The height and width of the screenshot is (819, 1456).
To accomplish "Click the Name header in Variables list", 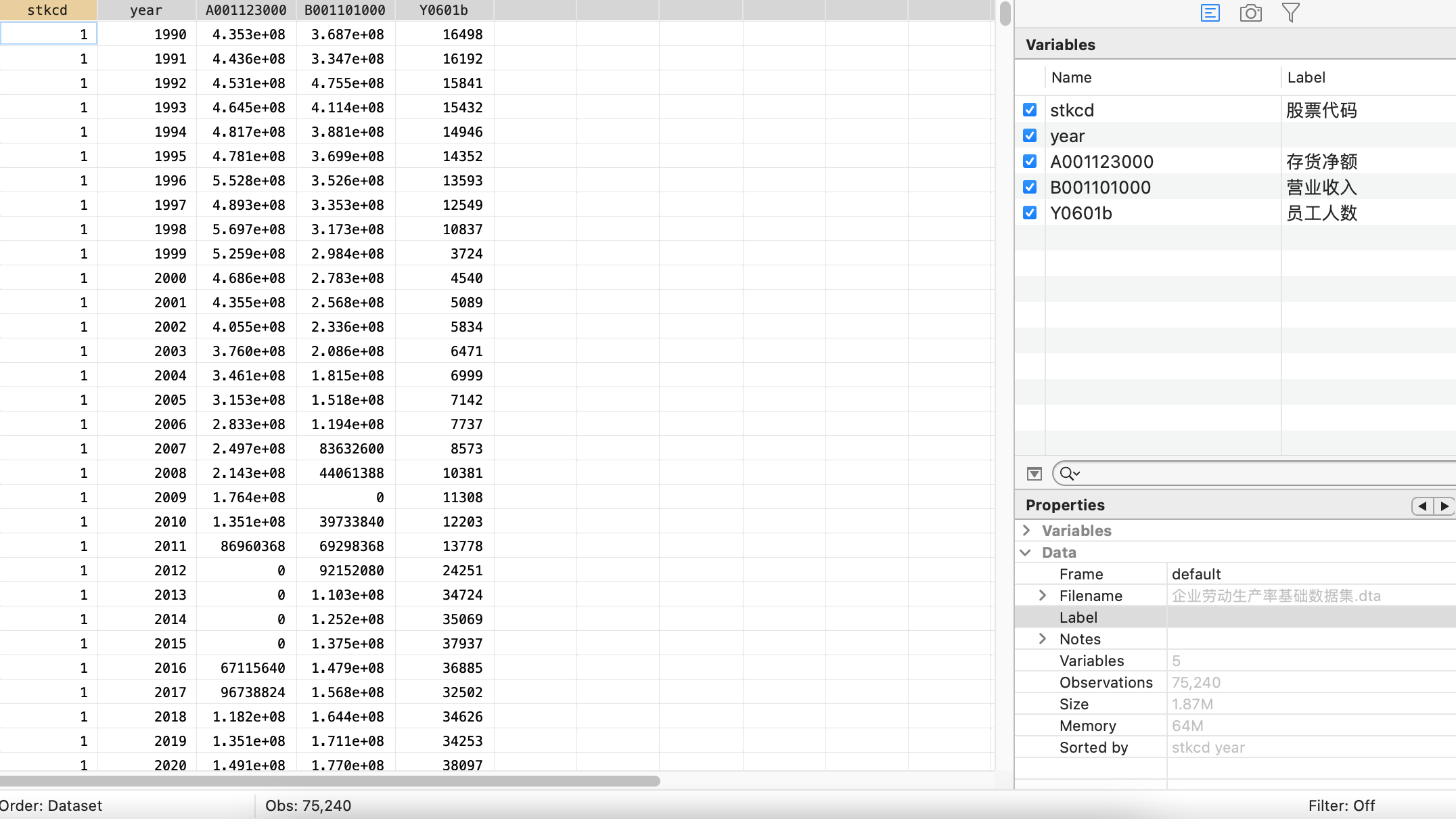I will coord(1071,77).
